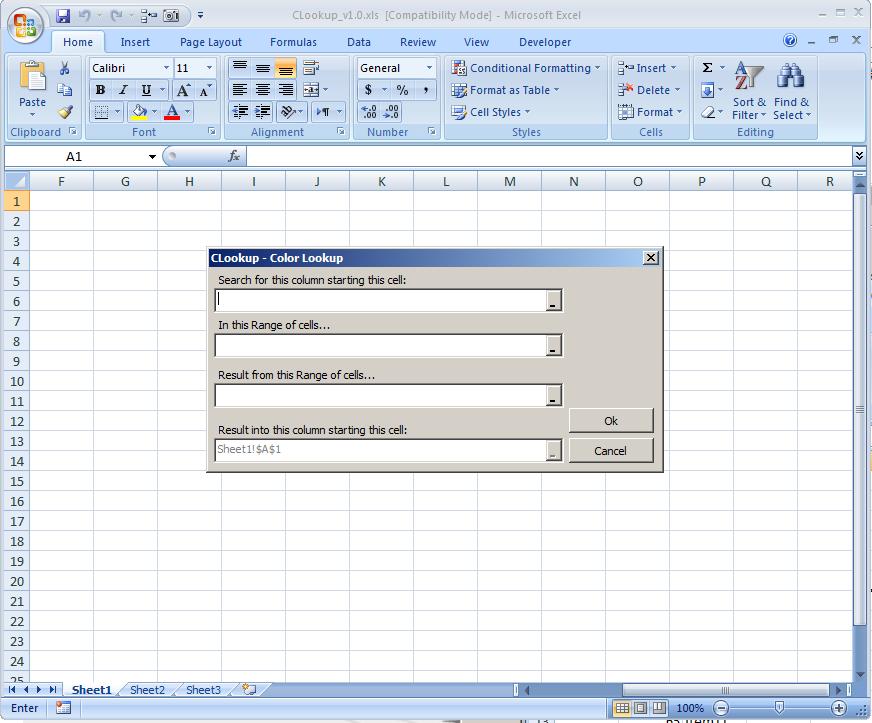Shrink font size with smaller A
Image resolution: width=872 pixels, height=723 pixels.
[x=205, y=90]
